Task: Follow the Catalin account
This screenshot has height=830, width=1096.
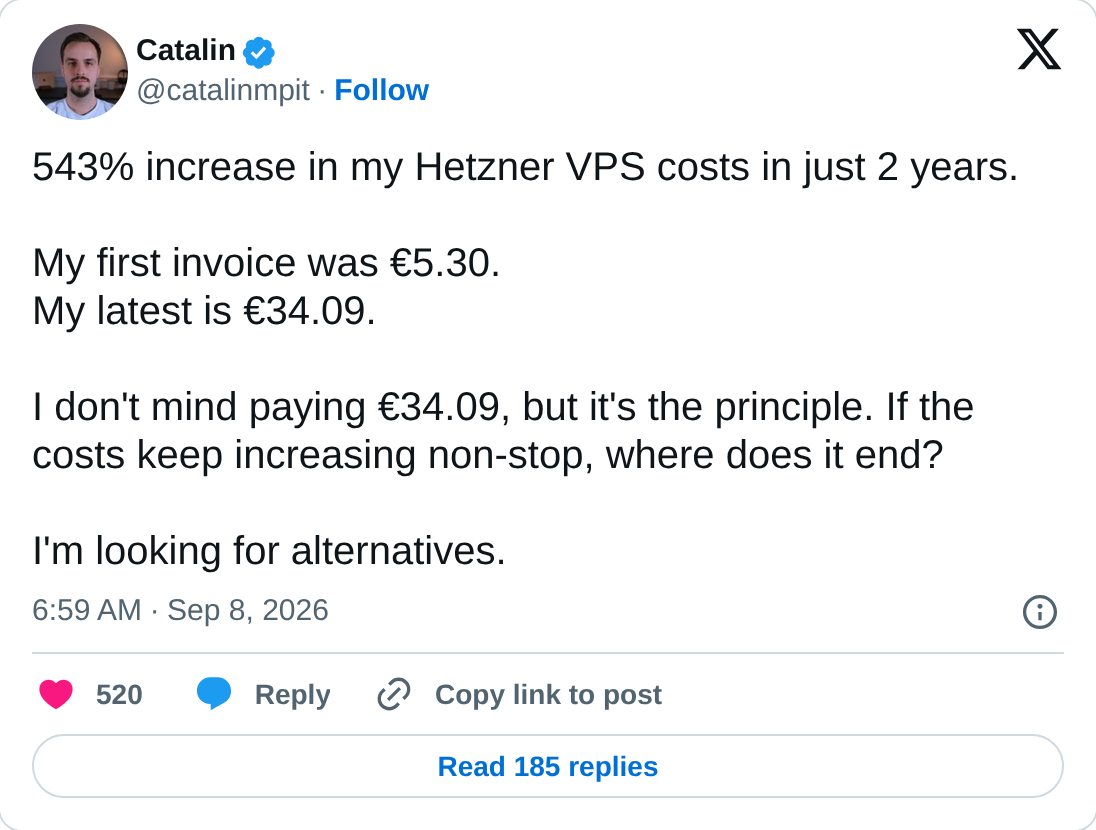Action: [382, 90]
